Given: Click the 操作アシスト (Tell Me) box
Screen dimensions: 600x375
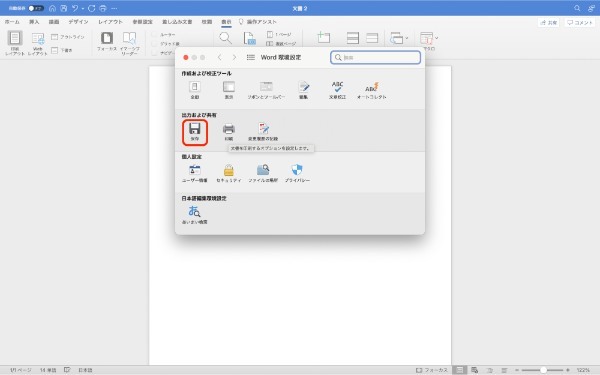Looking at the screenshot, I should pos(258,22).
